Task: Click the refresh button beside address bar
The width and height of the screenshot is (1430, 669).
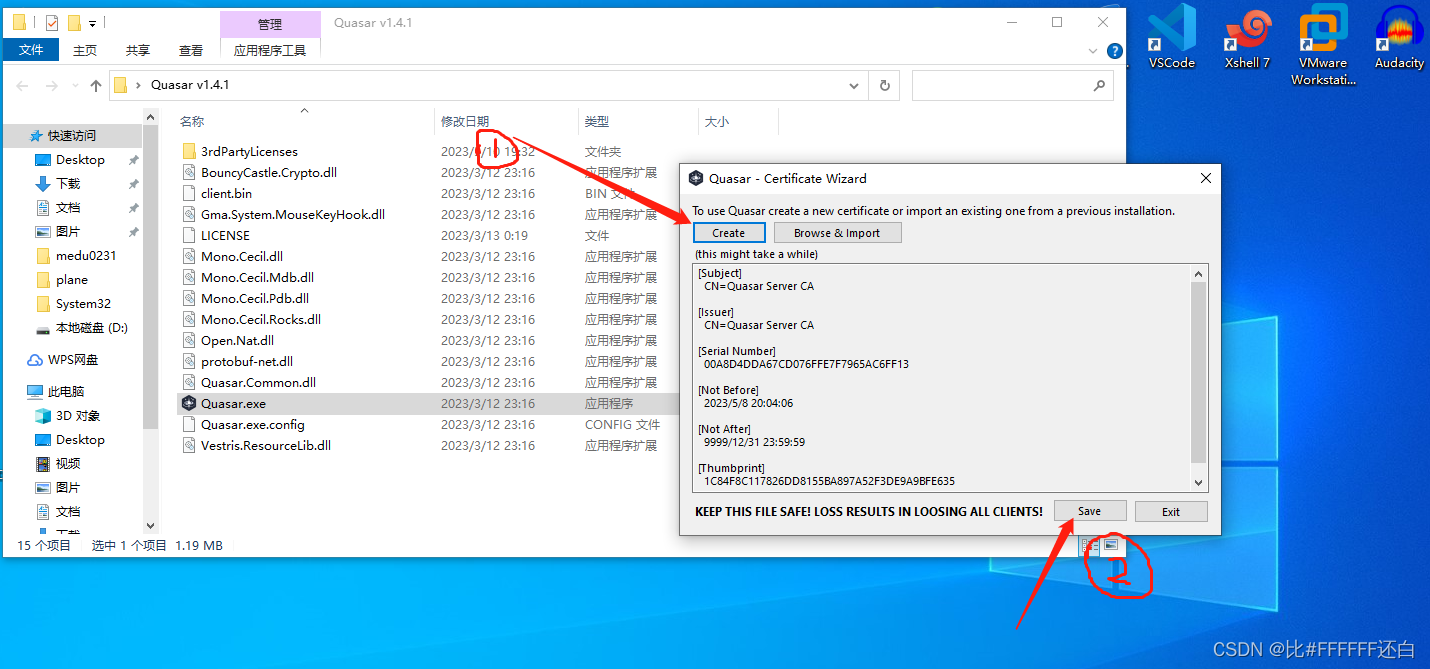Action: coord(884,85)
